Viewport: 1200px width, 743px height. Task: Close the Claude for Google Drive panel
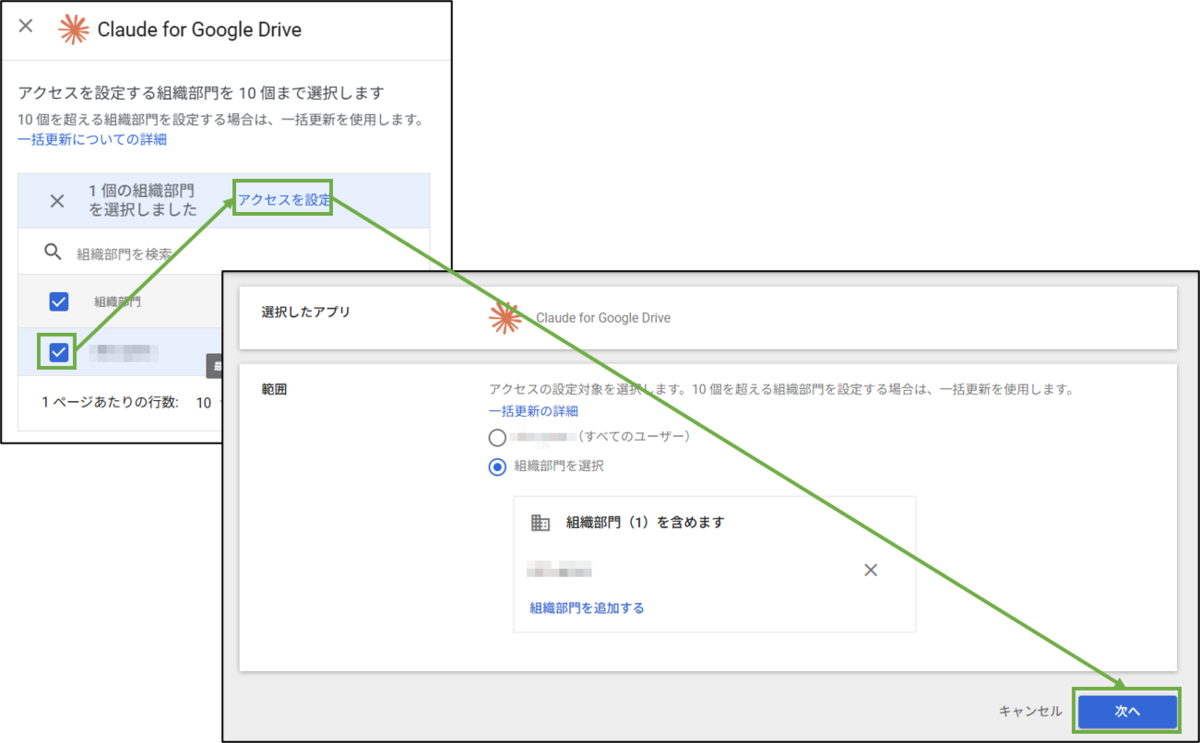coord(26,26)
